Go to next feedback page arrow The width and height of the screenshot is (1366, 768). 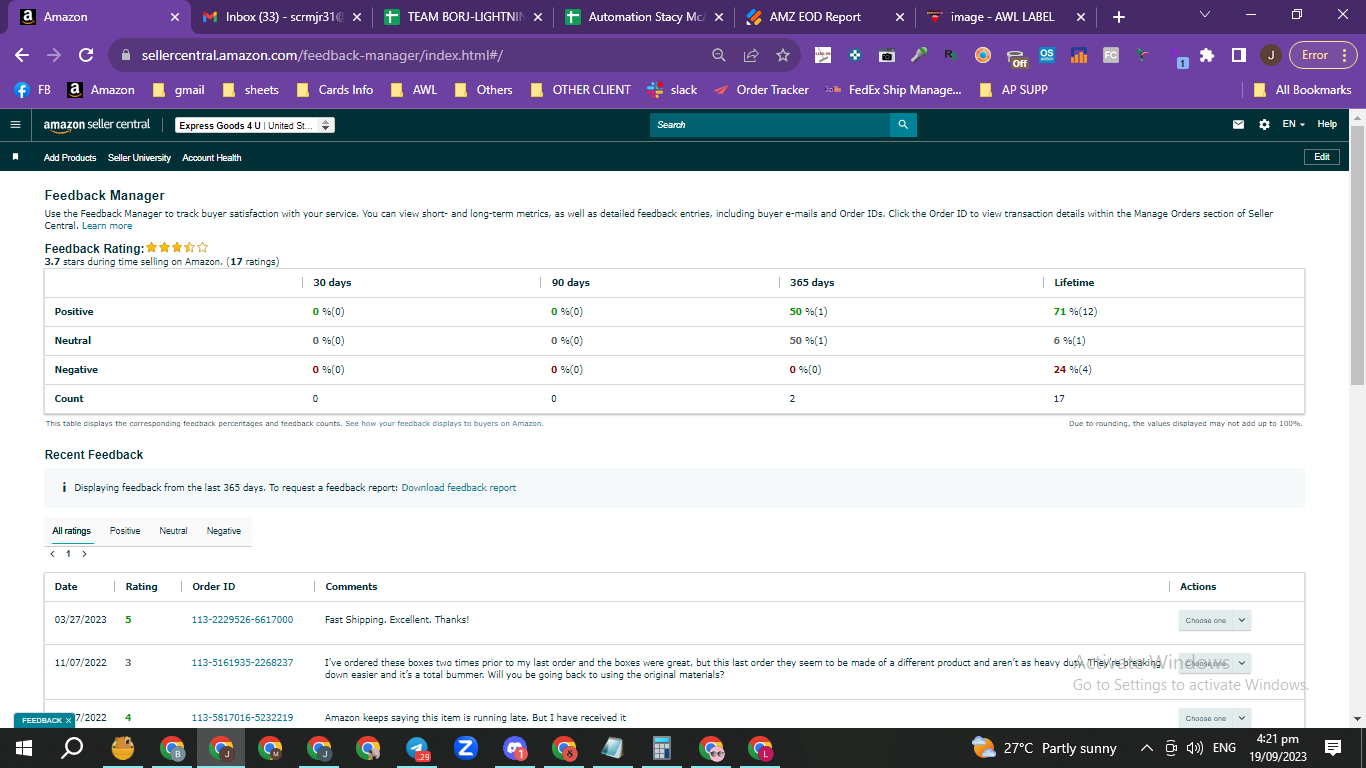click(84, 554)
